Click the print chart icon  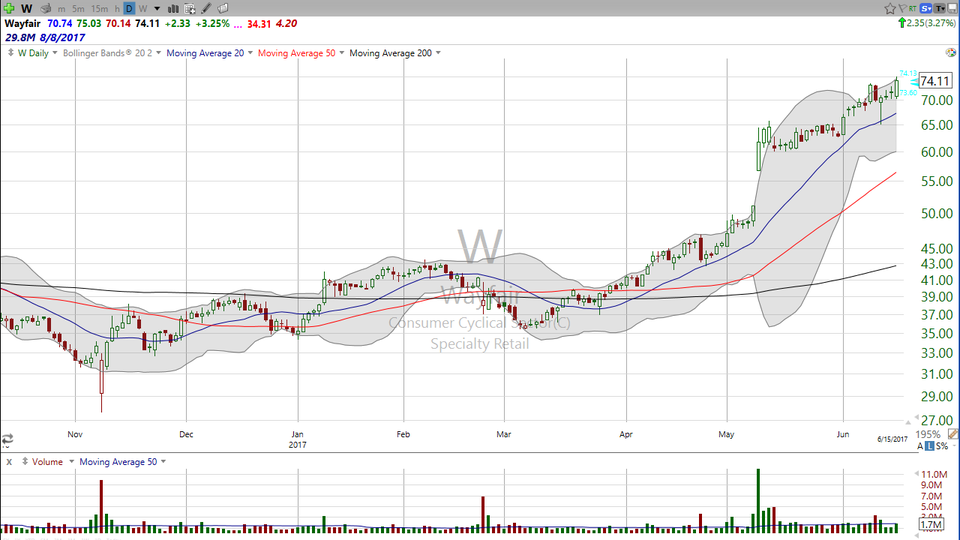45,9
